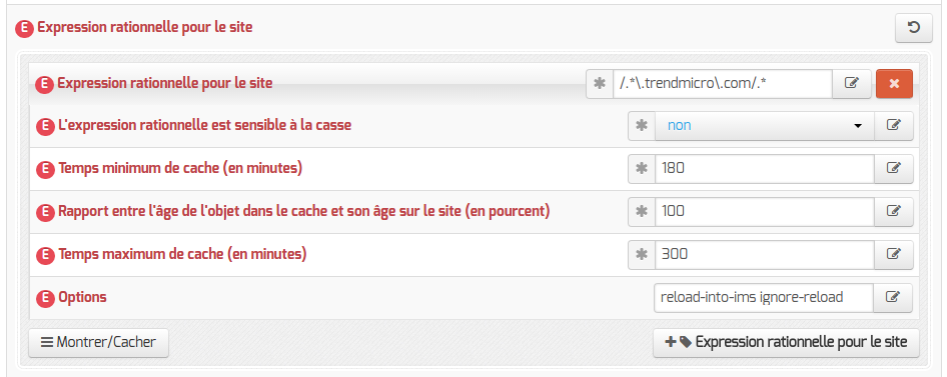Toggle visibility with Montrer/Cacher button
947x377 pixels.
click(x=98, y=343)
